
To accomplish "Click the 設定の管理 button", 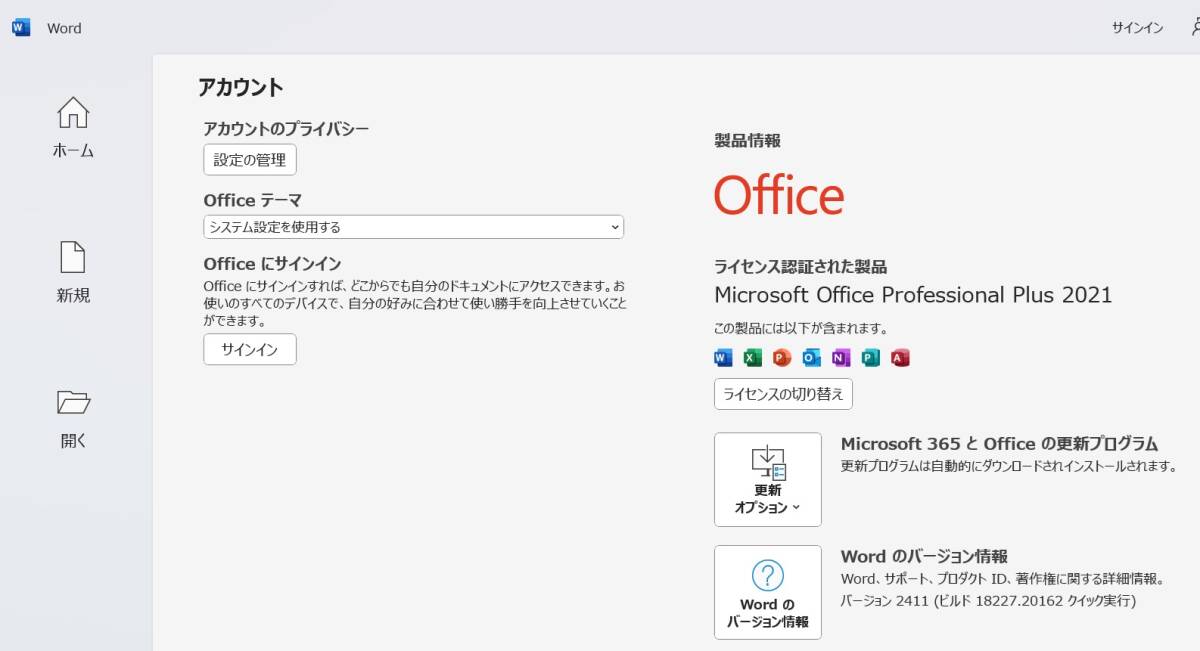I will pos(250,160).
